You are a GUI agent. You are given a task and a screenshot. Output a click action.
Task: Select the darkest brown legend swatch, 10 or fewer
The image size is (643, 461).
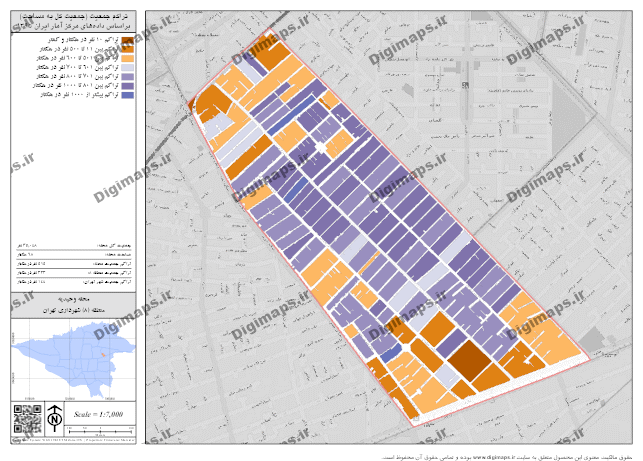tap(128, 40)
